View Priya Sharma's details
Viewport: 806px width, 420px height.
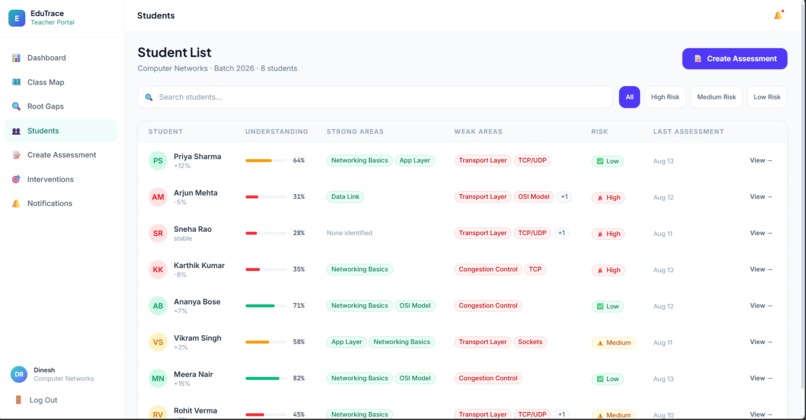(x=761, y=160)
